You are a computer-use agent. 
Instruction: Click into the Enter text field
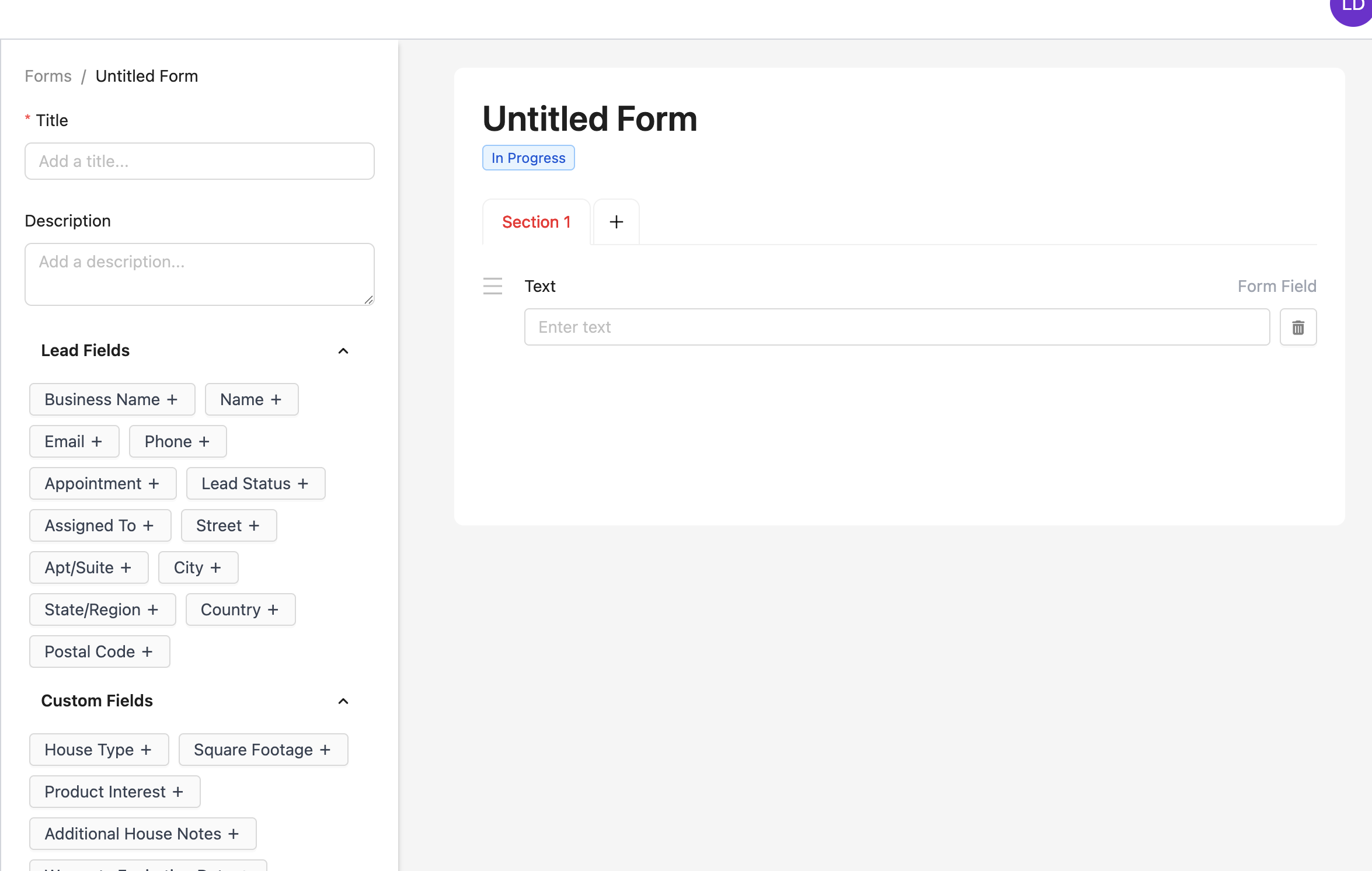click(896, 327)
